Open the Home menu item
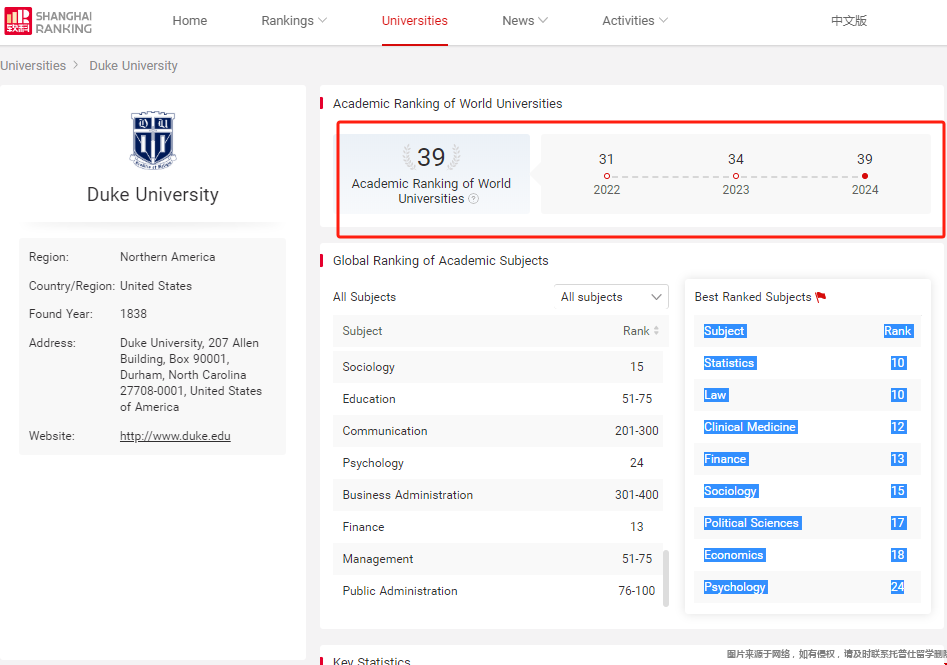Screen dimensions: 947x665 tap(190, 21)
